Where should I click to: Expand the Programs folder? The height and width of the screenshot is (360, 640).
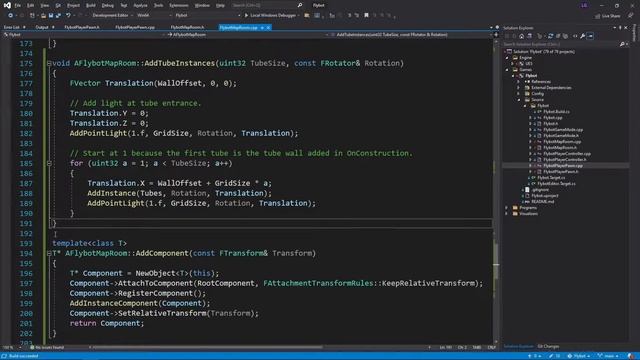pos(507,208)
